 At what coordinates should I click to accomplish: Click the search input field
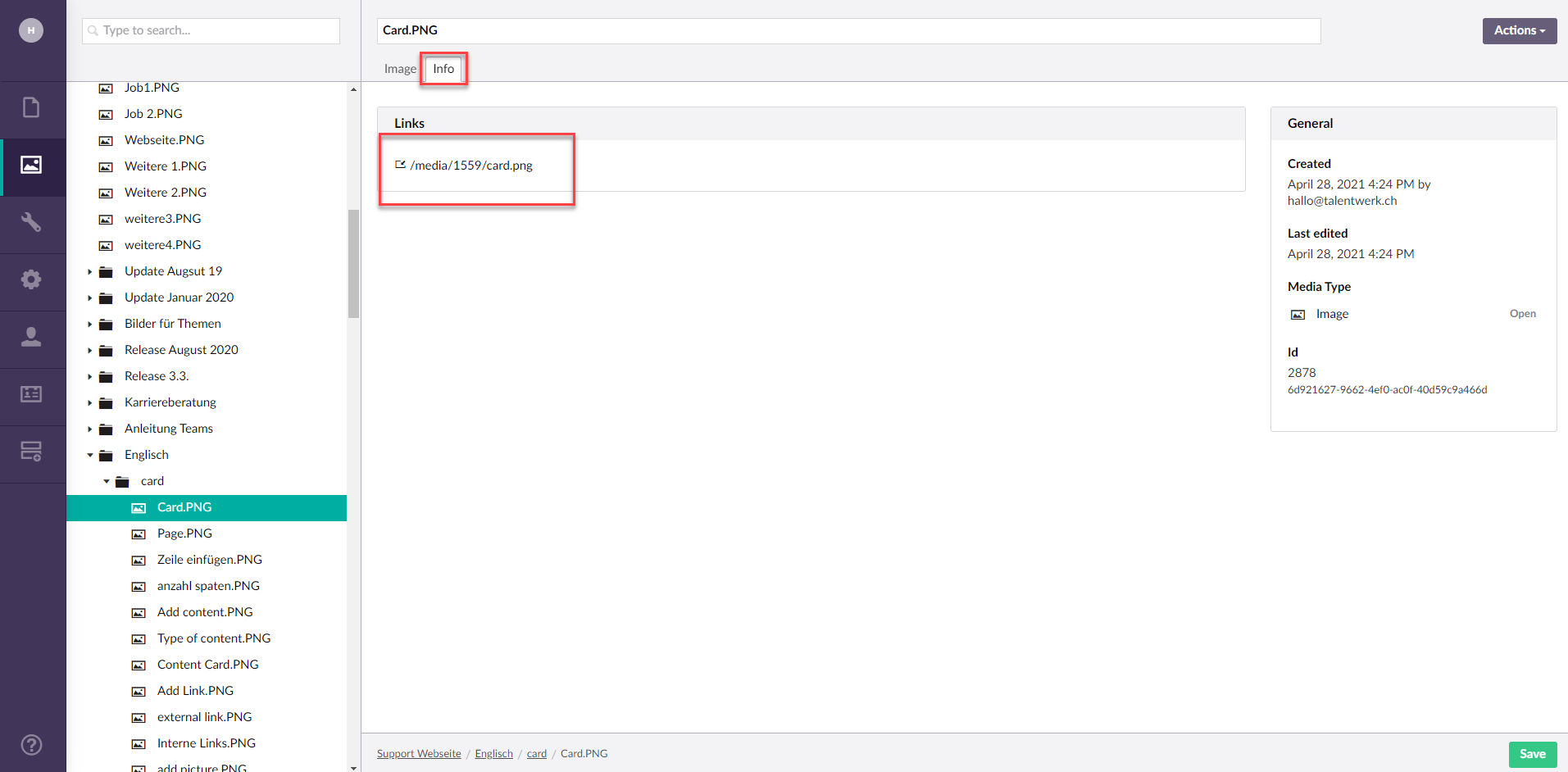(x=211, y=30)
